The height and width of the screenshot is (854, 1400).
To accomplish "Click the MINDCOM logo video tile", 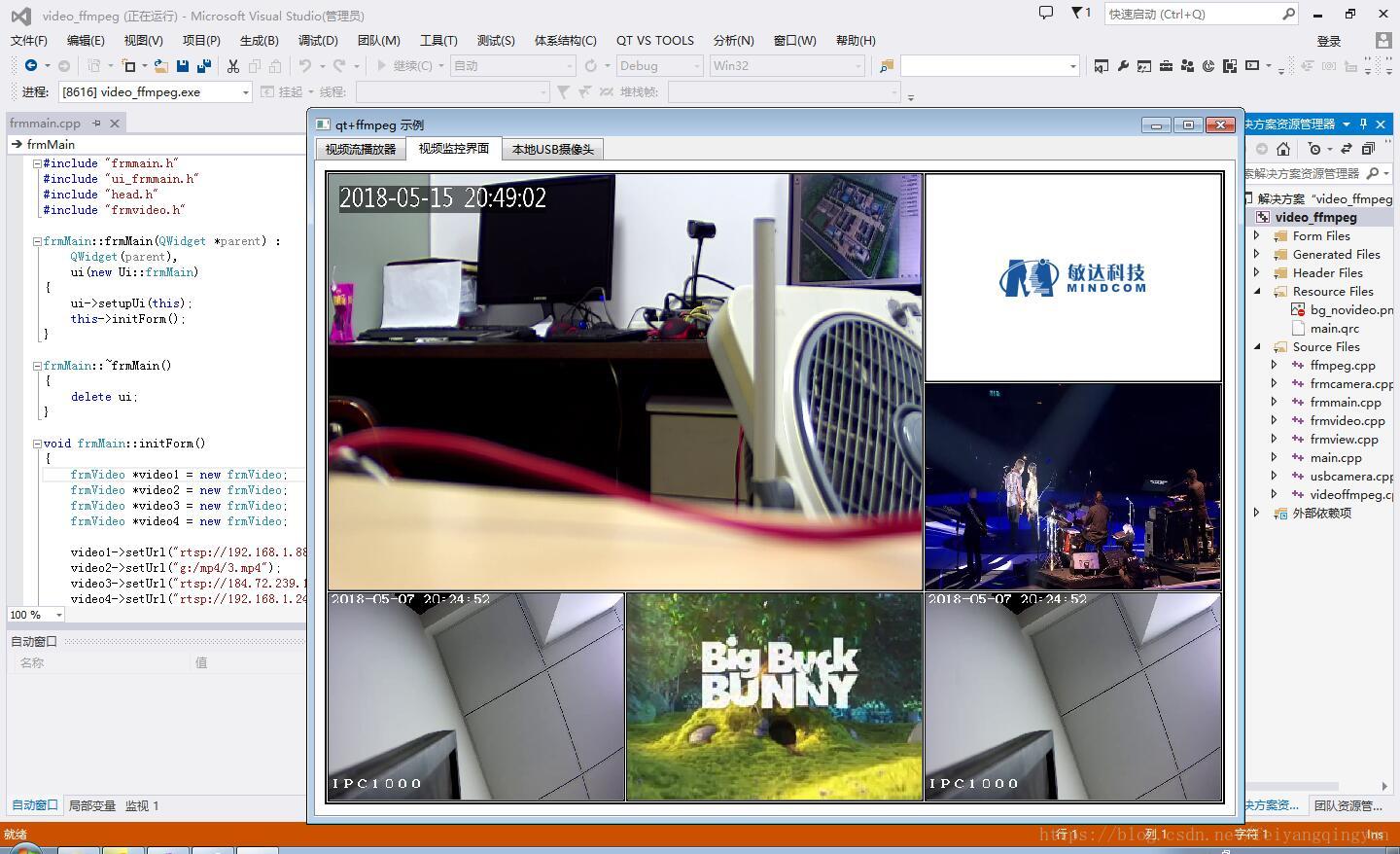I will pos(1073,278).
